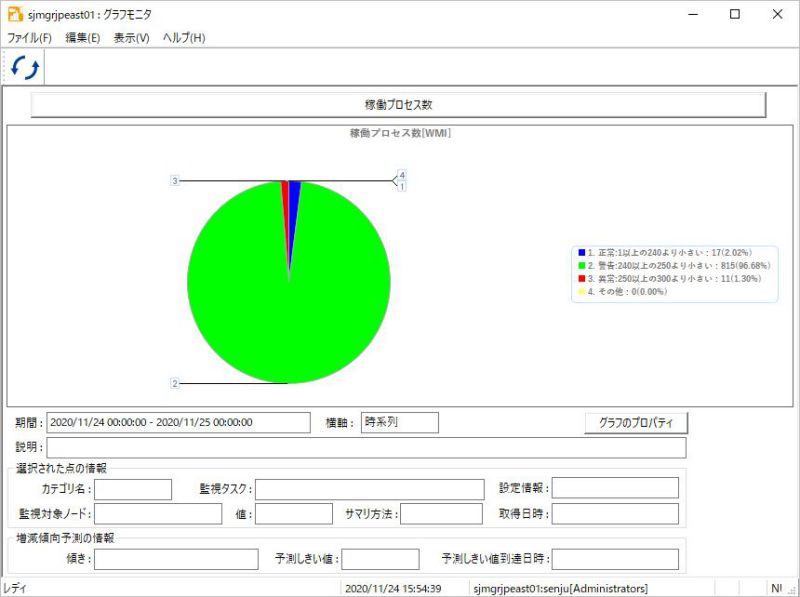Click legend entry 3. 異常 text

click(x=674, y=279)
